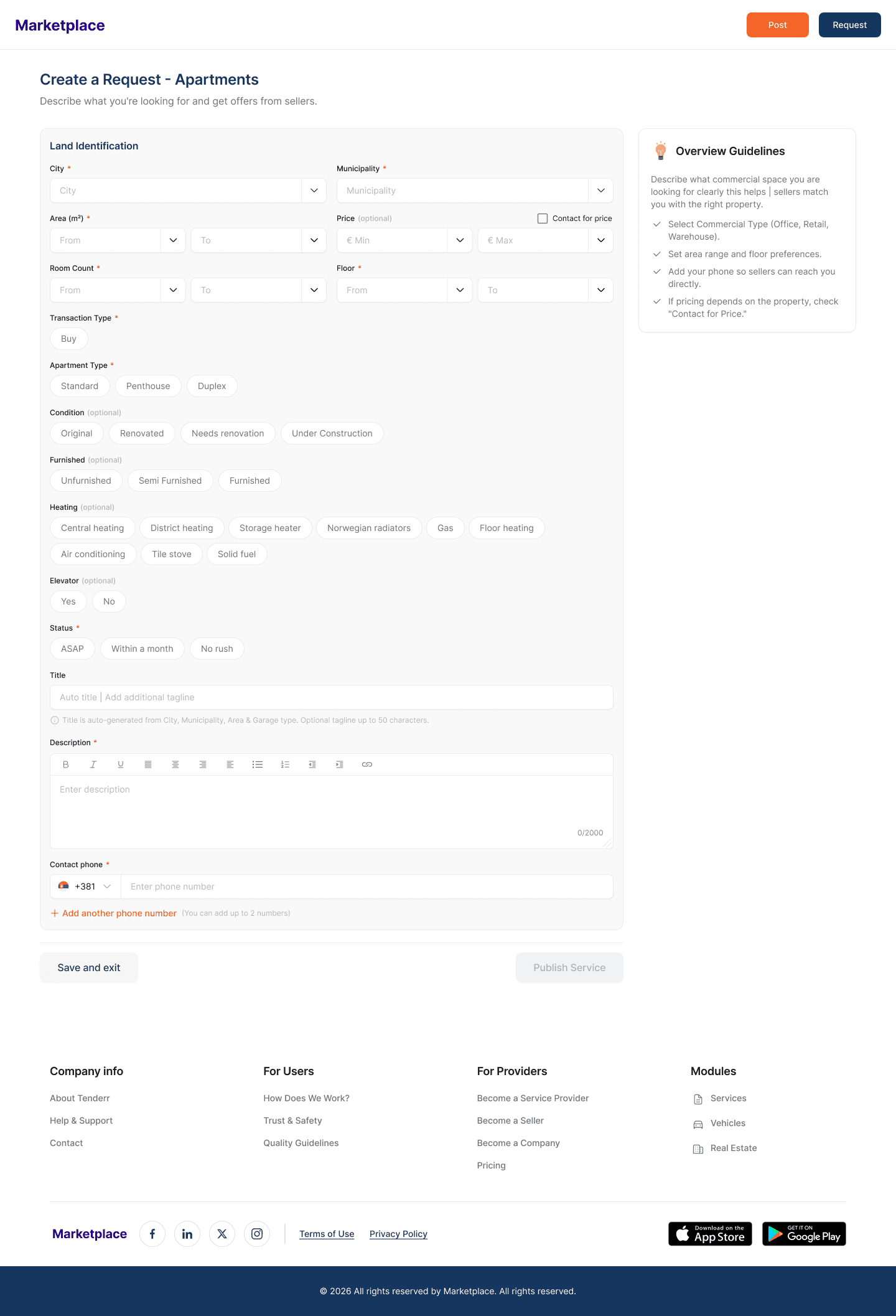Click the Publish Service button
896x1316 pixels.
[569, 967]
